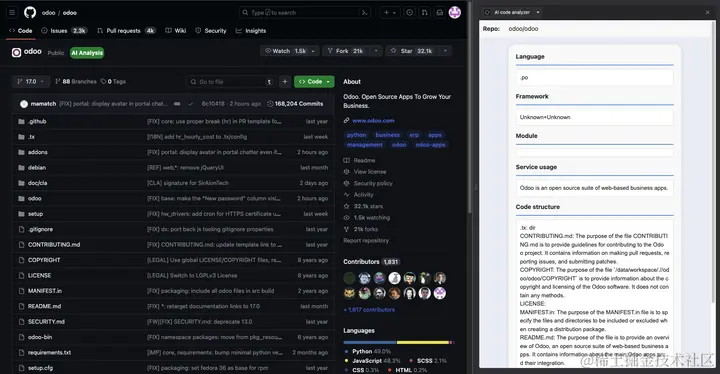The image size is (720, 374).
Task: Expand the Fork options arrow
Action: (376, 51)
